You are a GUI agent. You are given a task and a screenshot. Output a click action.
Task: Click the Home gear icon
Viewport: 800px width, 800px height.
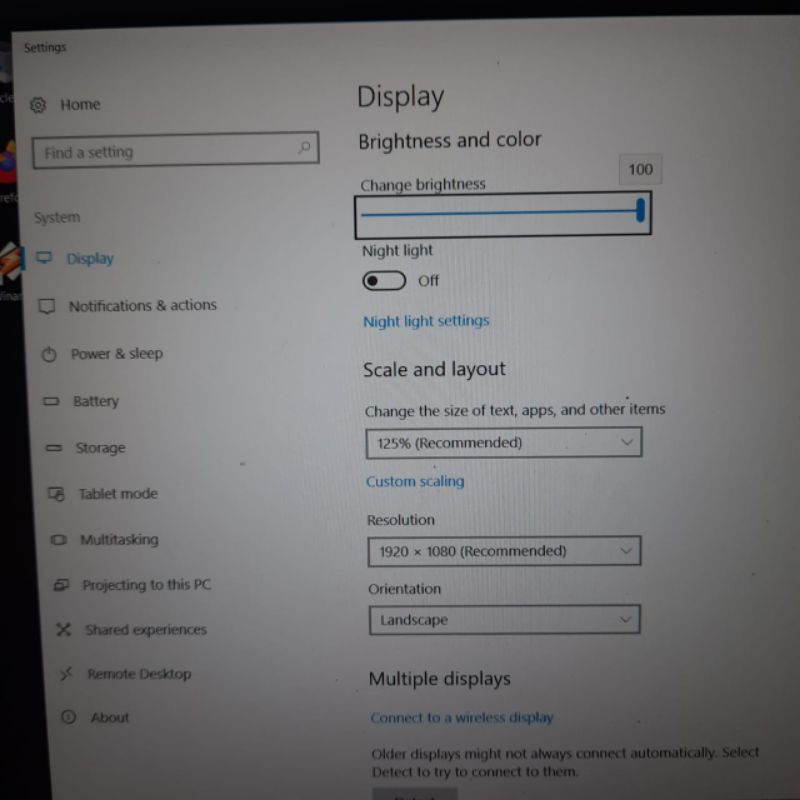click(x=39, y=105)
